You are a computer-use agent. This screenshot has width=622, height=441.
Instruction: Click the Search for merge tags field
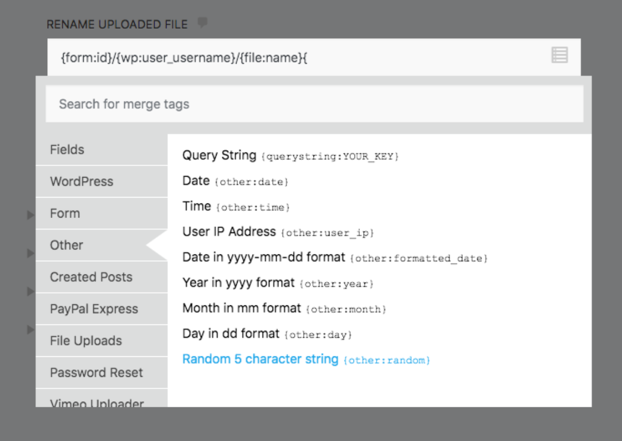[x=314, y=104]
